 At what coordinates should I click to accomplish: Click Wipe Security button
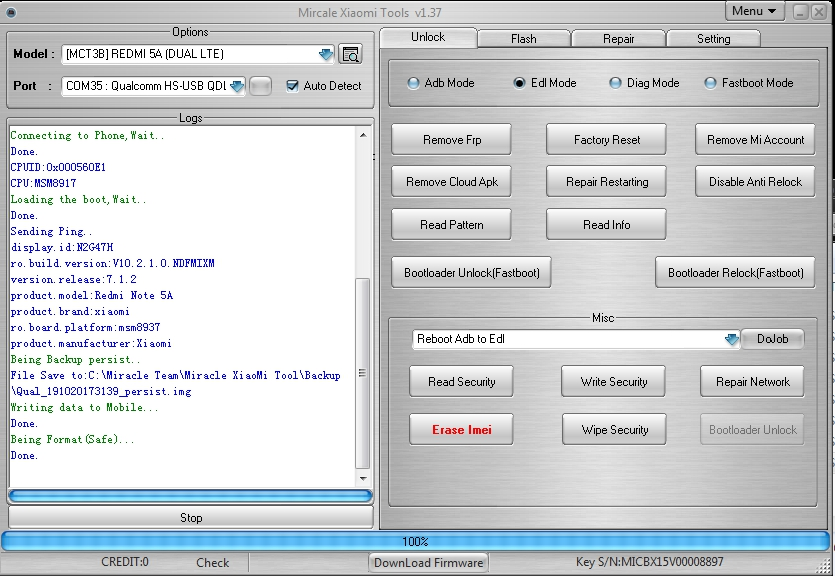pyautogui.click(x=614, y=430)
